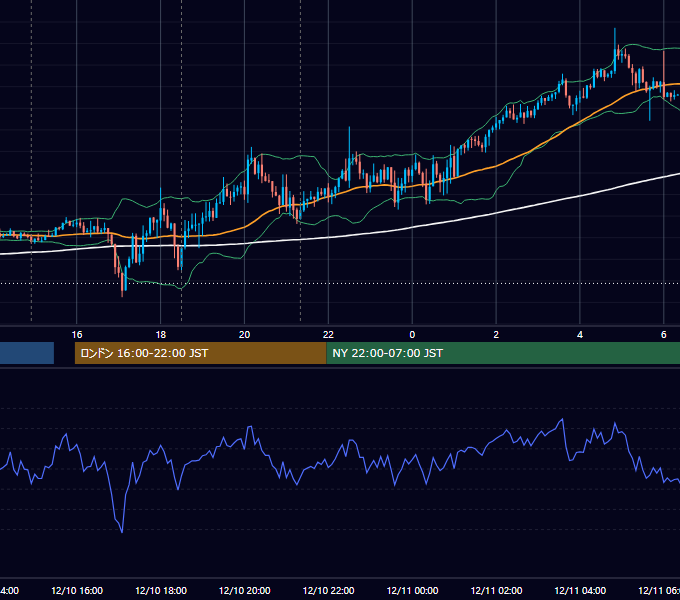680x600 pixels.
Task: Click the 16 hour label on upper axis
Action: click(x=77, y=335)
